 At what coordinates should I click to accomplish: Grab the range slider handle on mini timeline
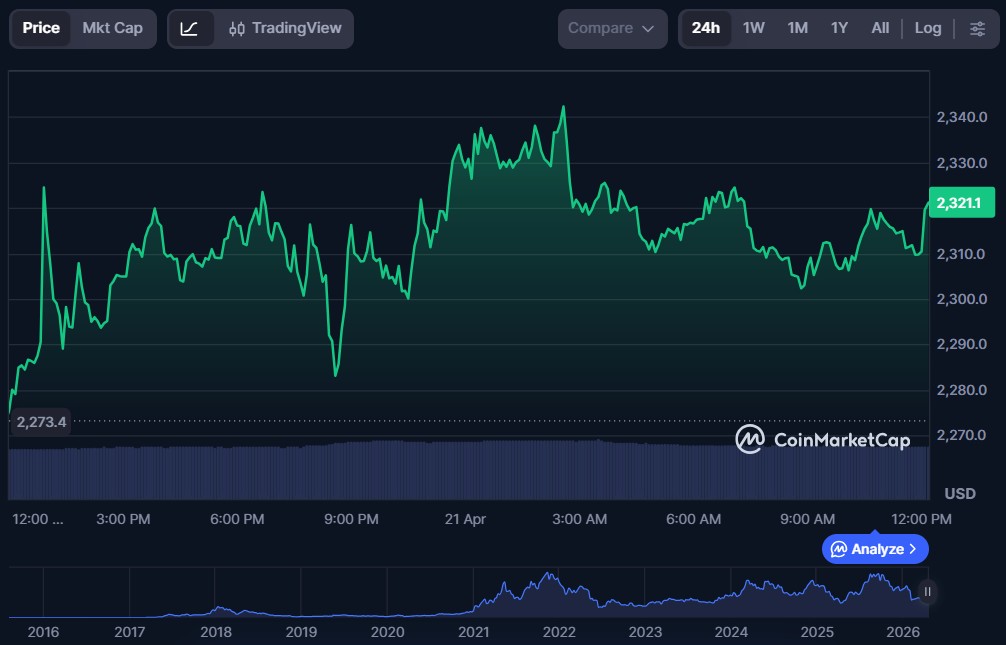click(x=927, y=592)
